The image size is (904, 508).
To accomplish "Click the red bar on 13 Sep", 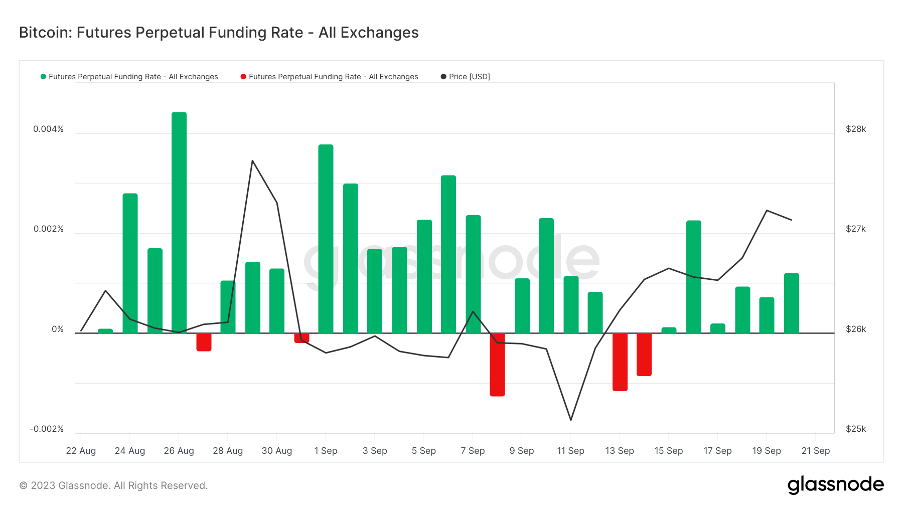I will pyautogui.click(x=620, y=361).
